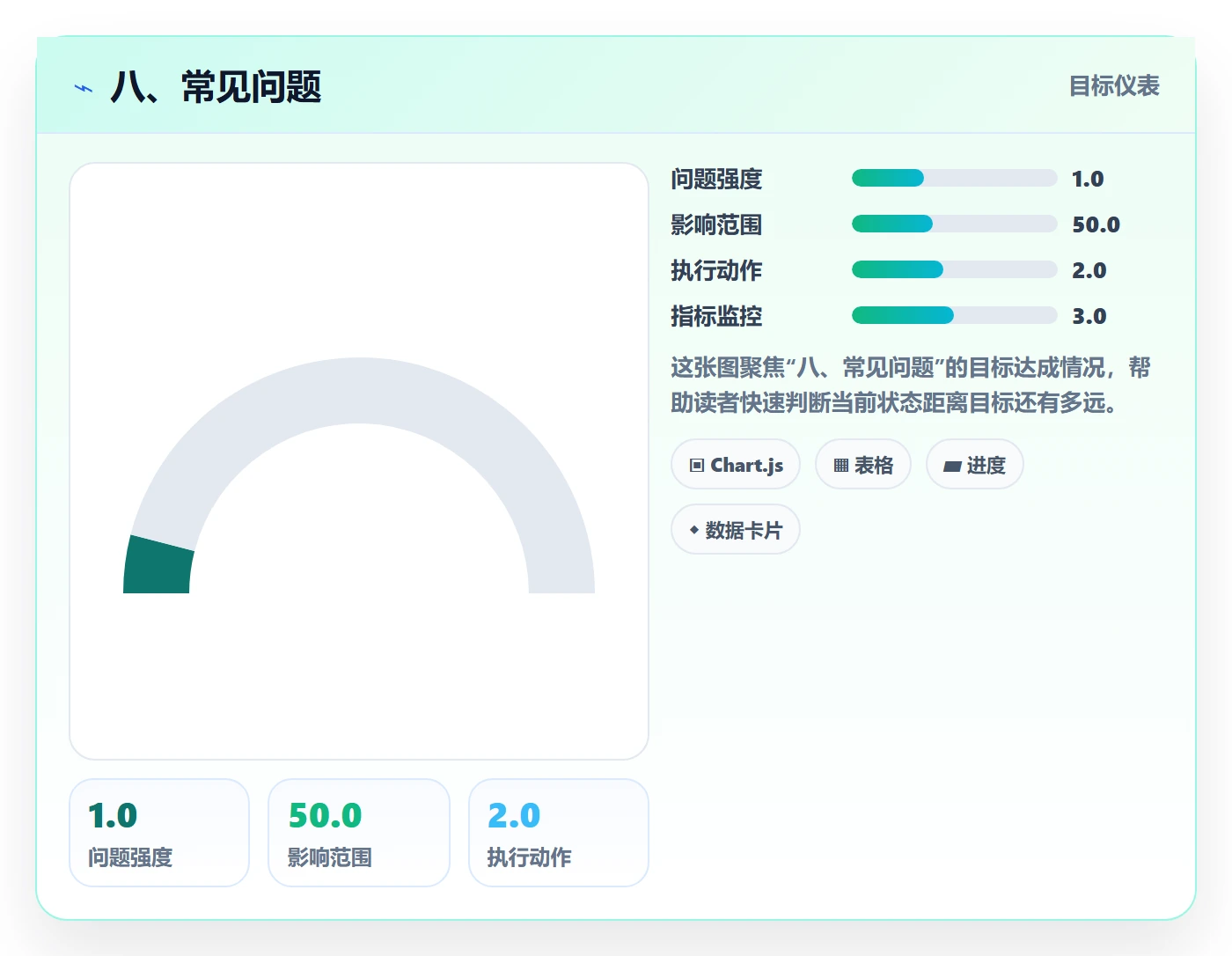Viewport: 1232px width, 956px height.
Task: Open the 1.0 问题强度 stat card
Action: 159,833
